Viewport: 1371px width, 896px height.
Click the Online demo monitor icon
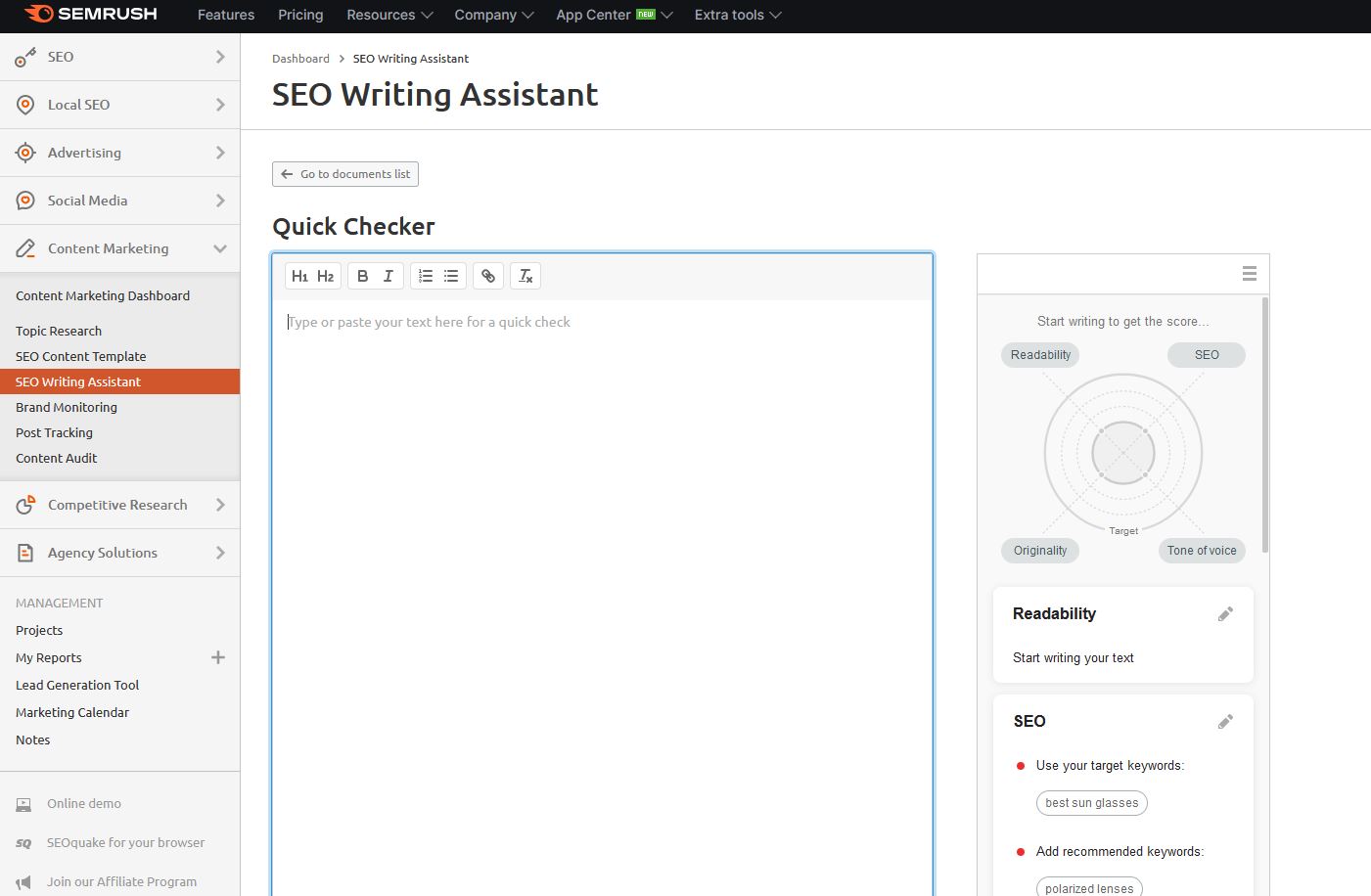pyautogui.click(x=23, y=804)
